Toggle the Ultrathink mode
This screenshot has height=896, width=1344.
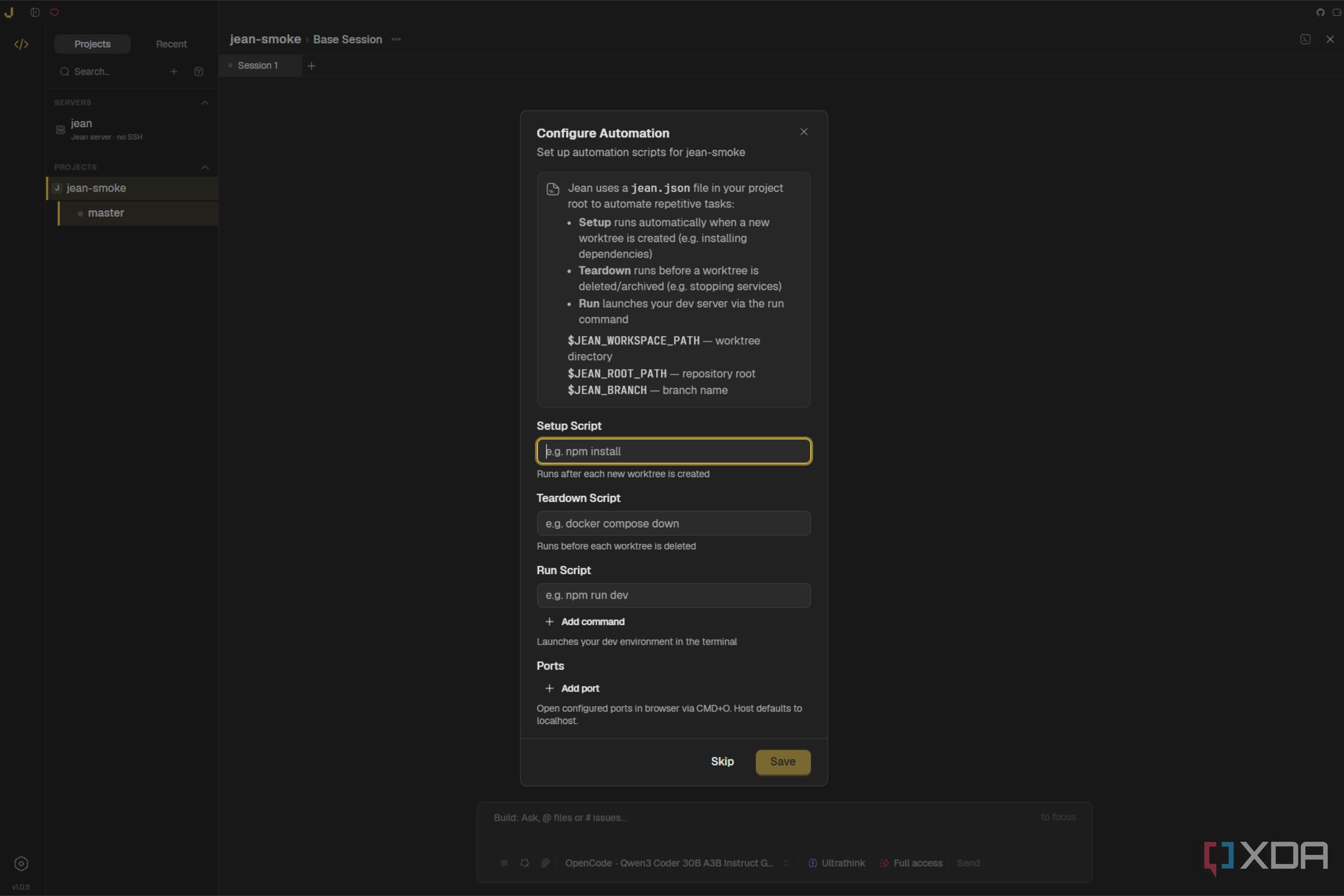click(836, 863)
